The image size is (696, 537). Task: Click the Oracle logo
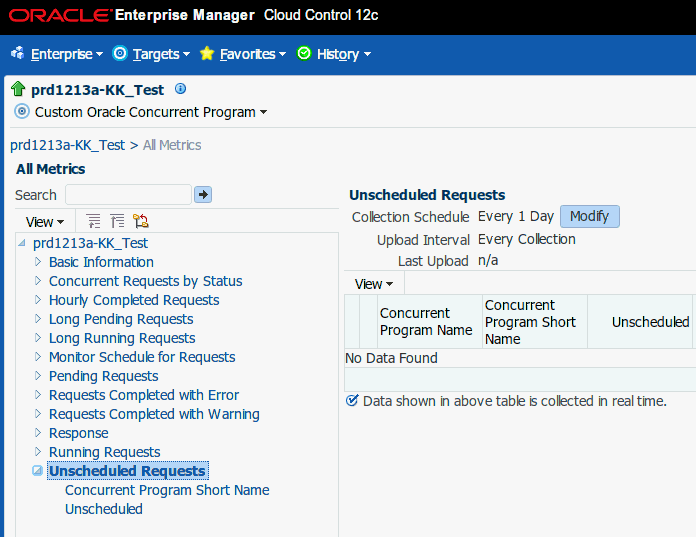60,16
